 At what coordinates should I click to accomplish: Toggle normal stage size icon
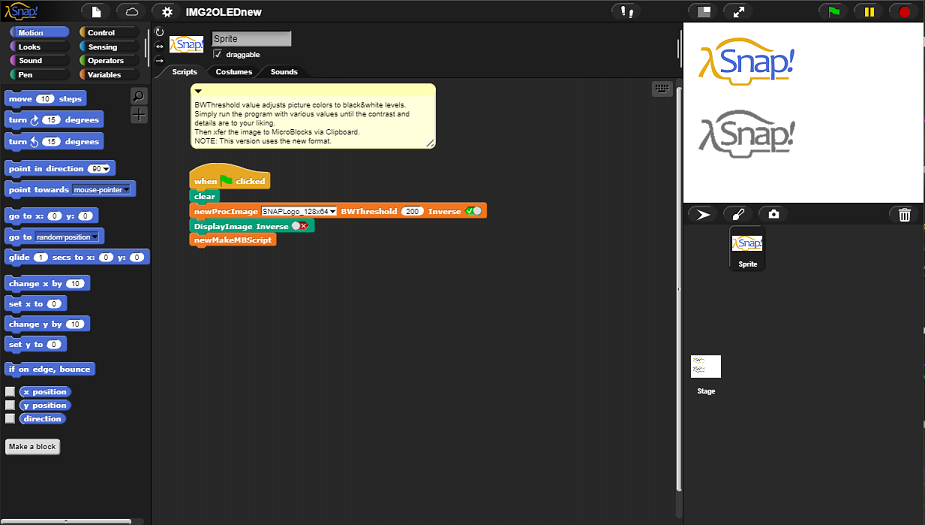point(704,12)
